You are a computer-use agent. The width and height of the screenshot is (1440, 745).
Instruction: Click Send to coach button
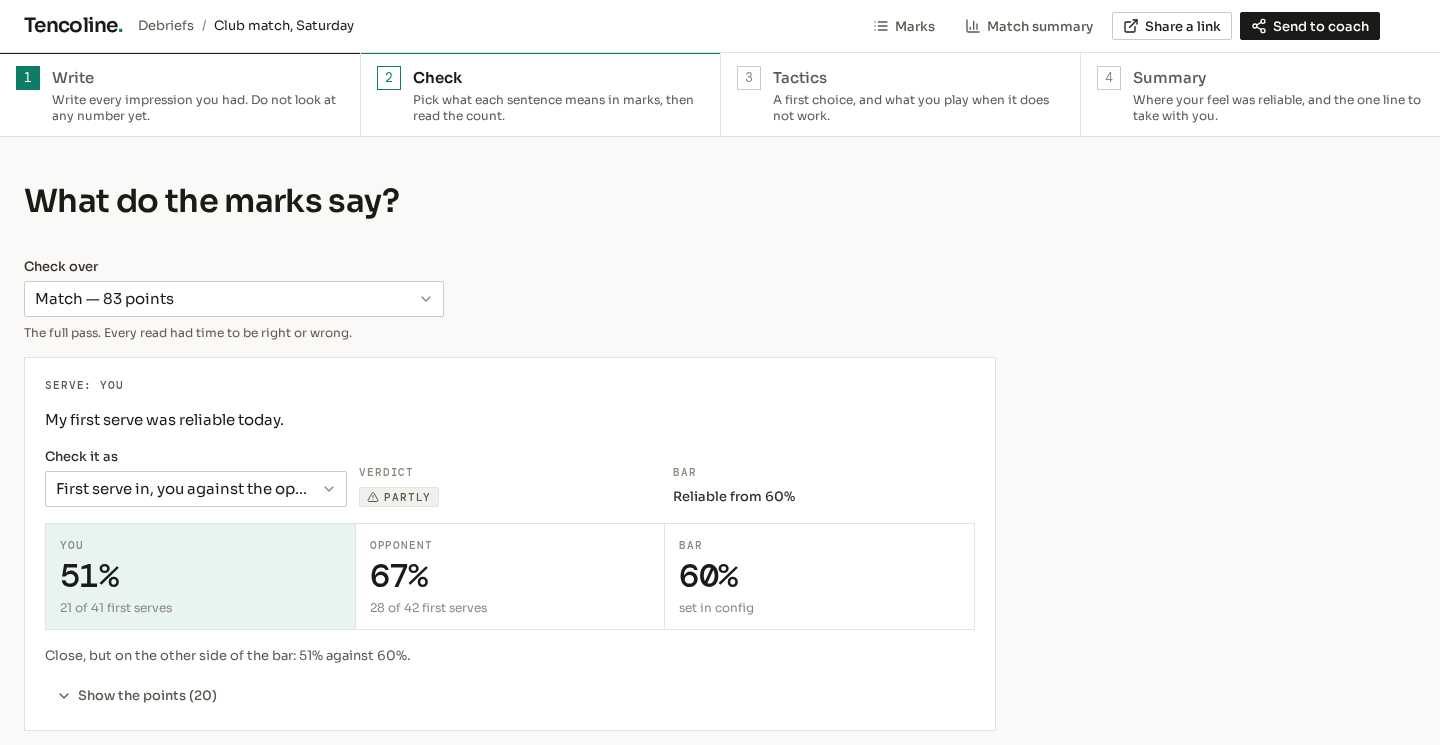pos(1310,26)
